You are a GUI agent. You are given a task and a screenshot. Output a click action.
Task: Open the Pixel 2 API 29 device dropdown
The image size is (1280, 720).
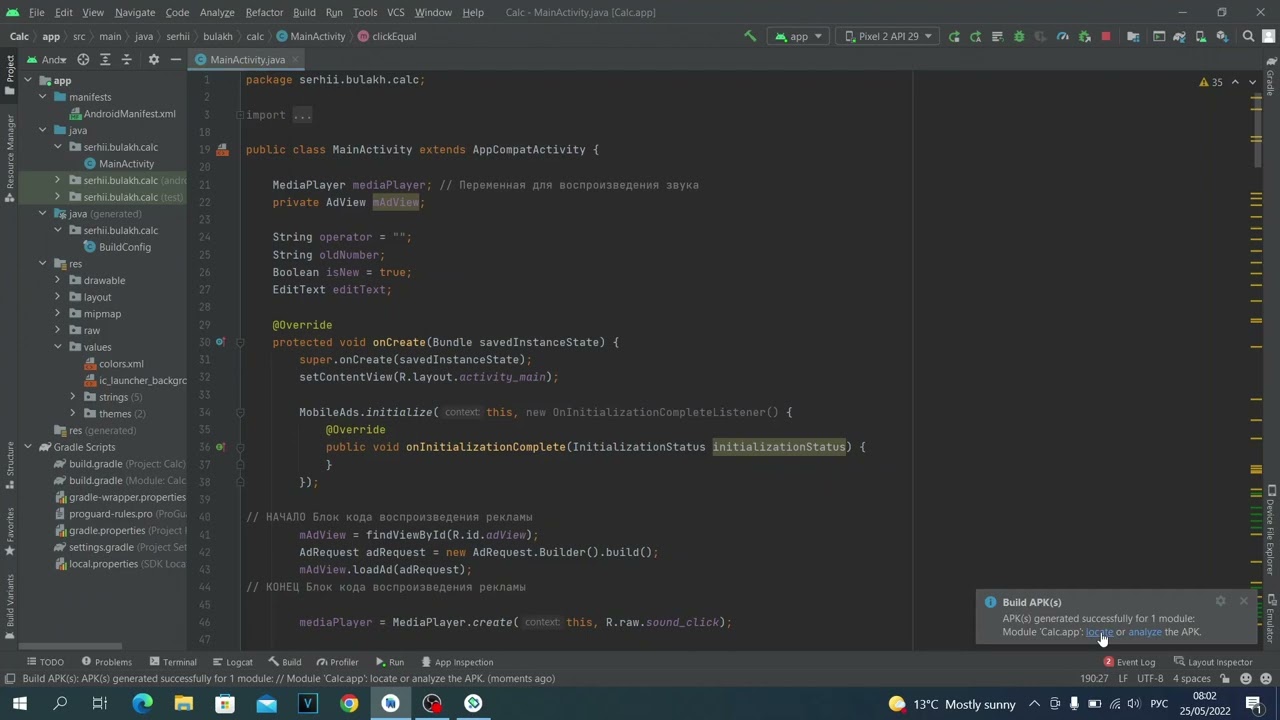[x=888, y=36]
